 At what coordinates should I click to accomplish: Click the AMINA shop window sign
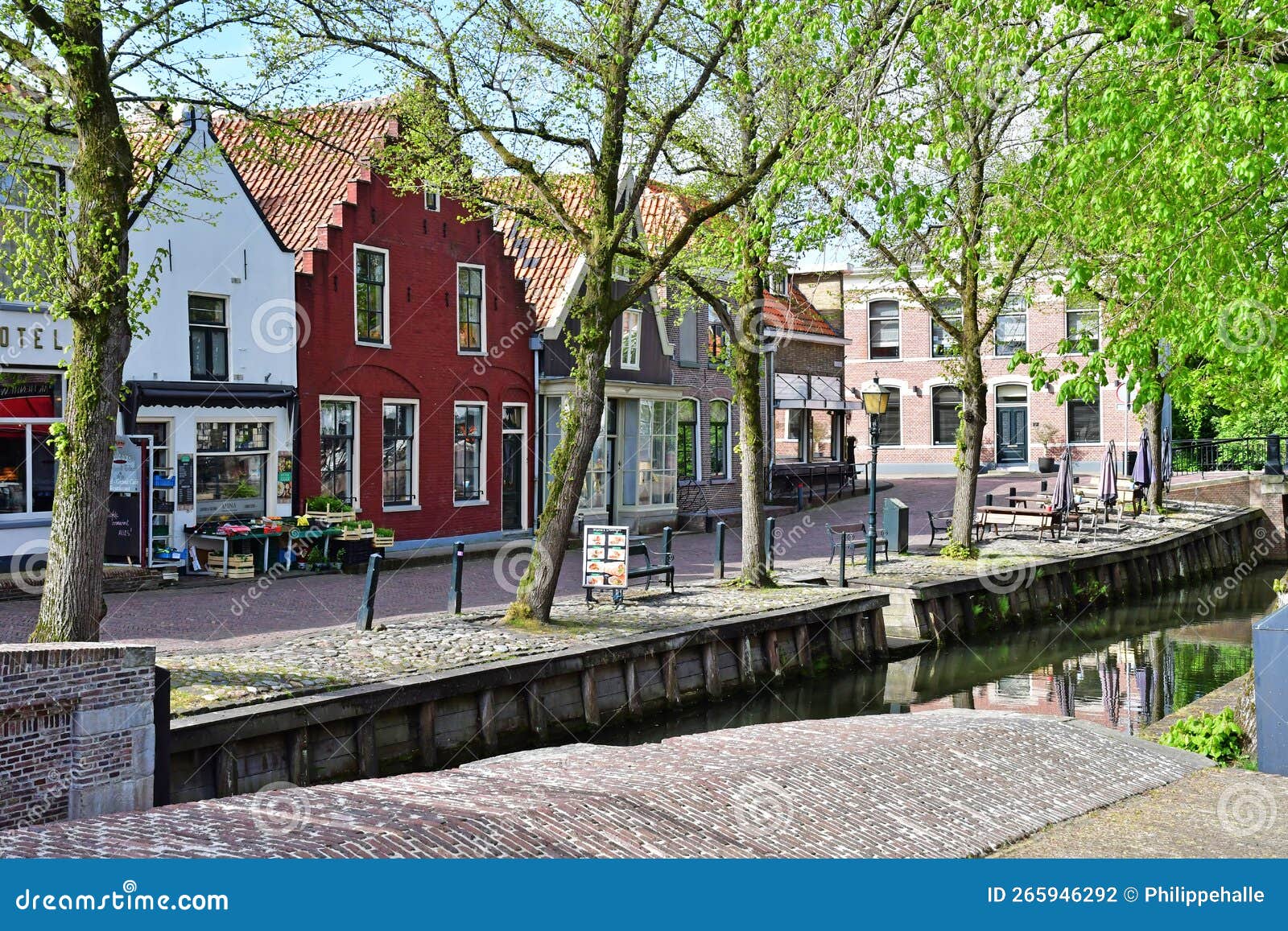coord(227,507)
